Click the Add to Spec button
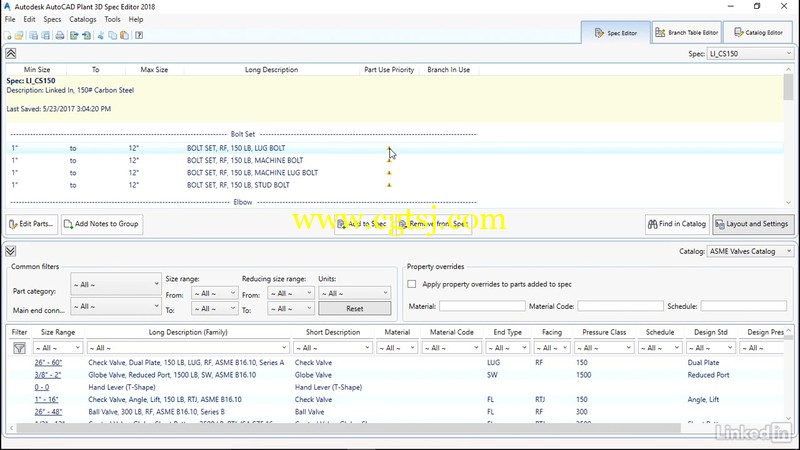The height and width of the screenshot is (450, 800). pyautogui.click(x=363, y=224)
